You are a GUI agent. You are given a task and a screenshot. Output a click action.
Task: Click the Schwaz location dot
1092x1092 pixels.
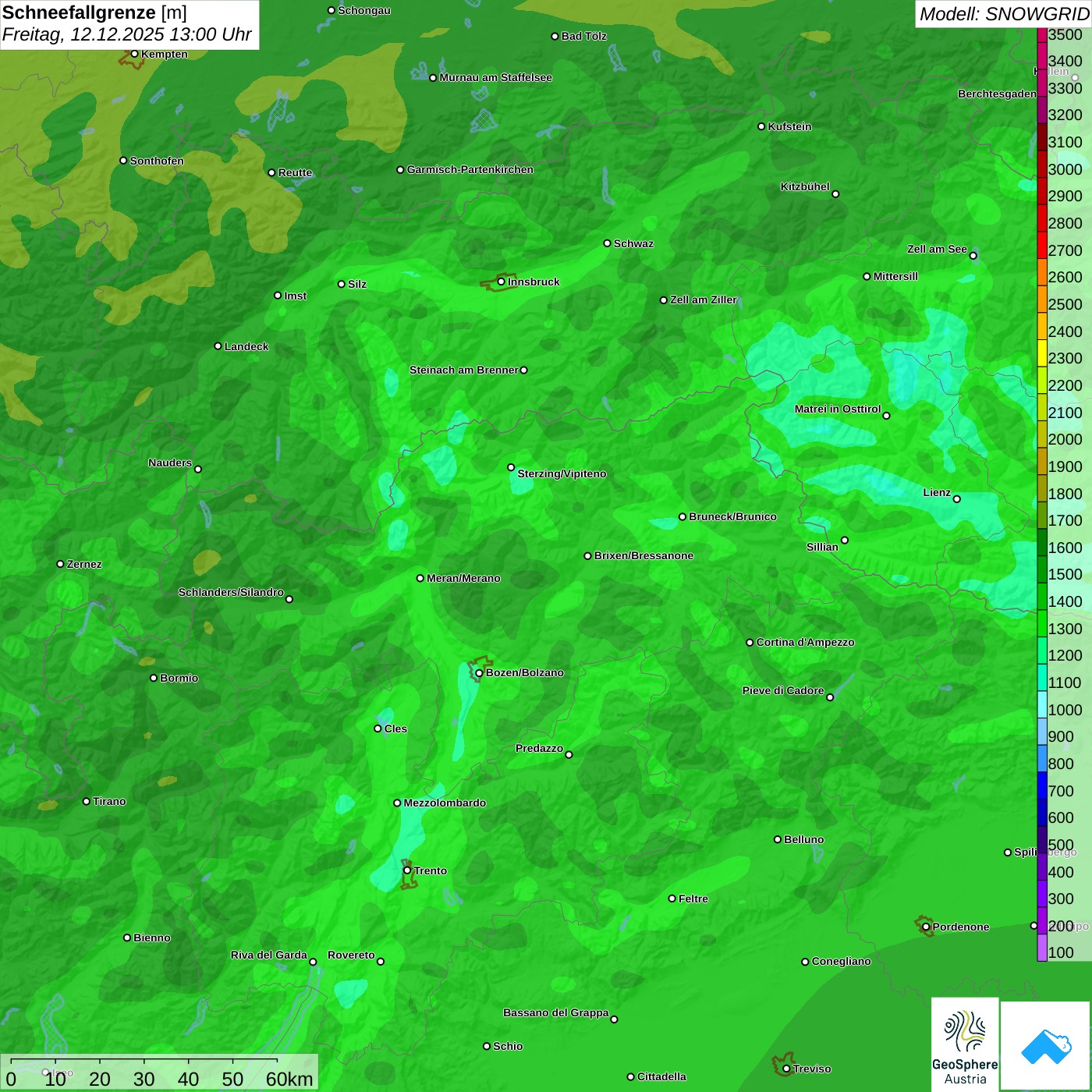607,243
